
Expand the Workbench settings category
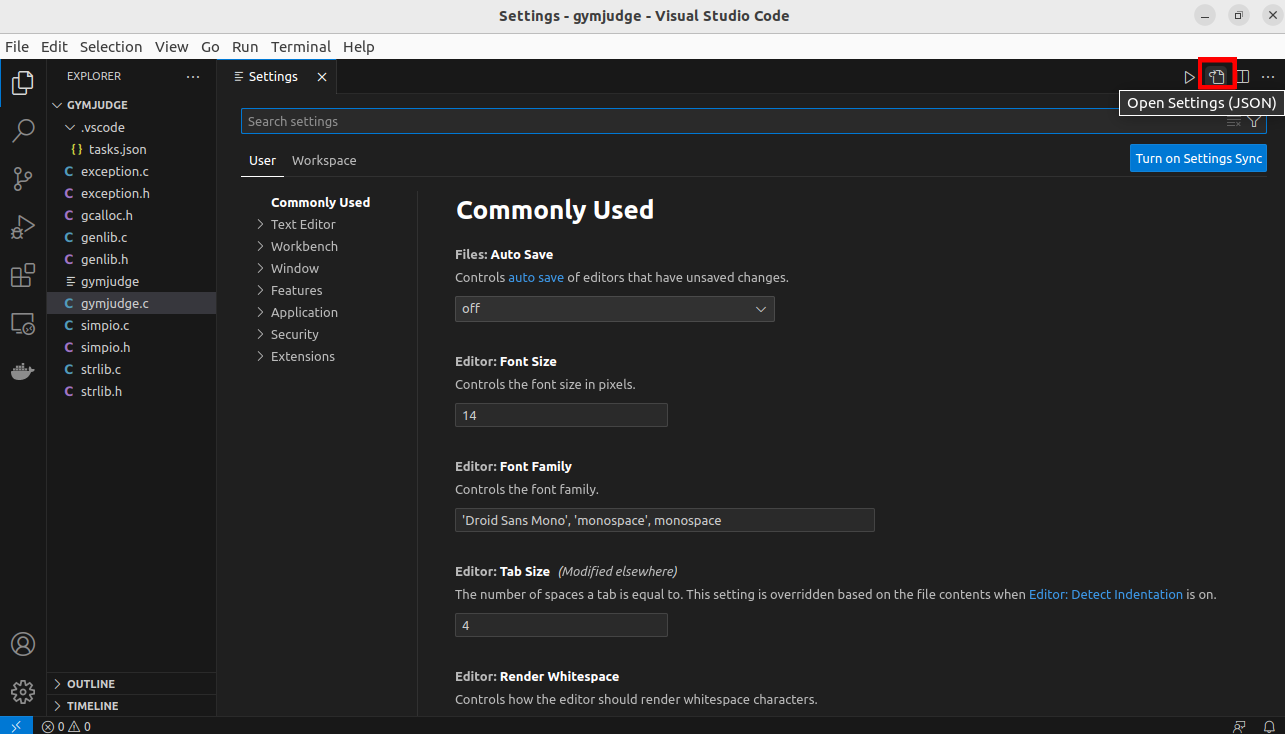point(304,247)
